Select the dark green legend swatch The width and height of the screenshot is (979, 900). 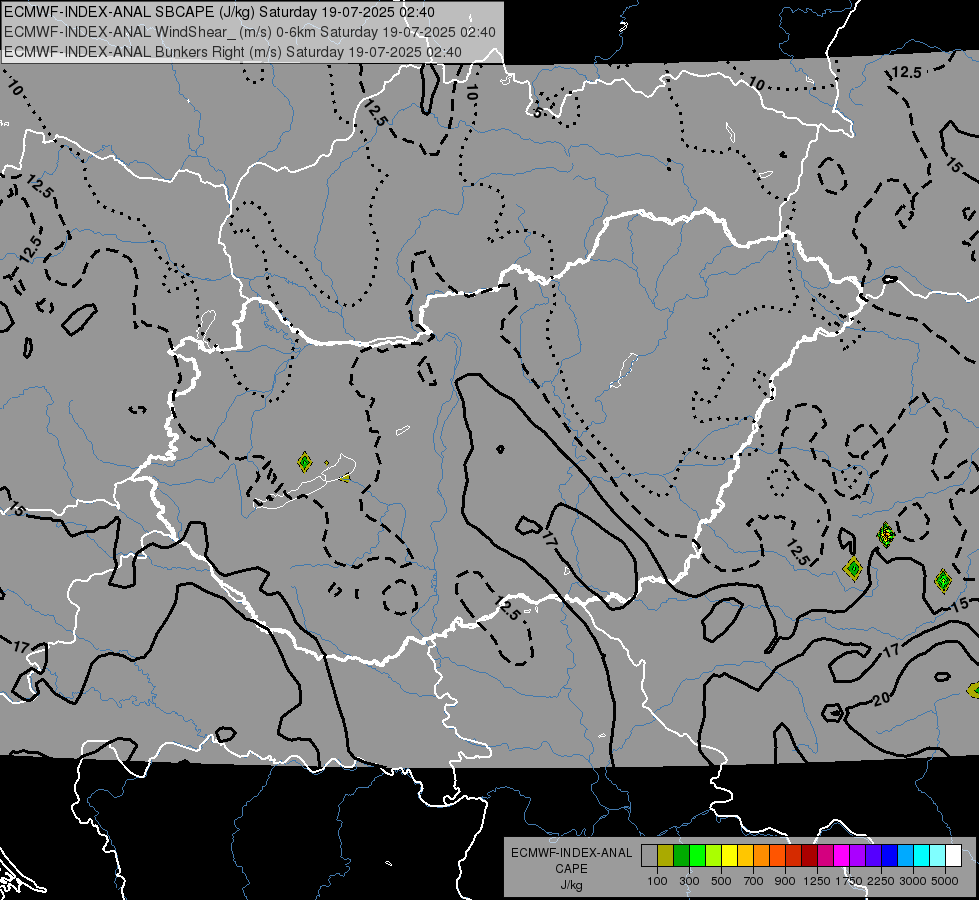click(681, 855)
